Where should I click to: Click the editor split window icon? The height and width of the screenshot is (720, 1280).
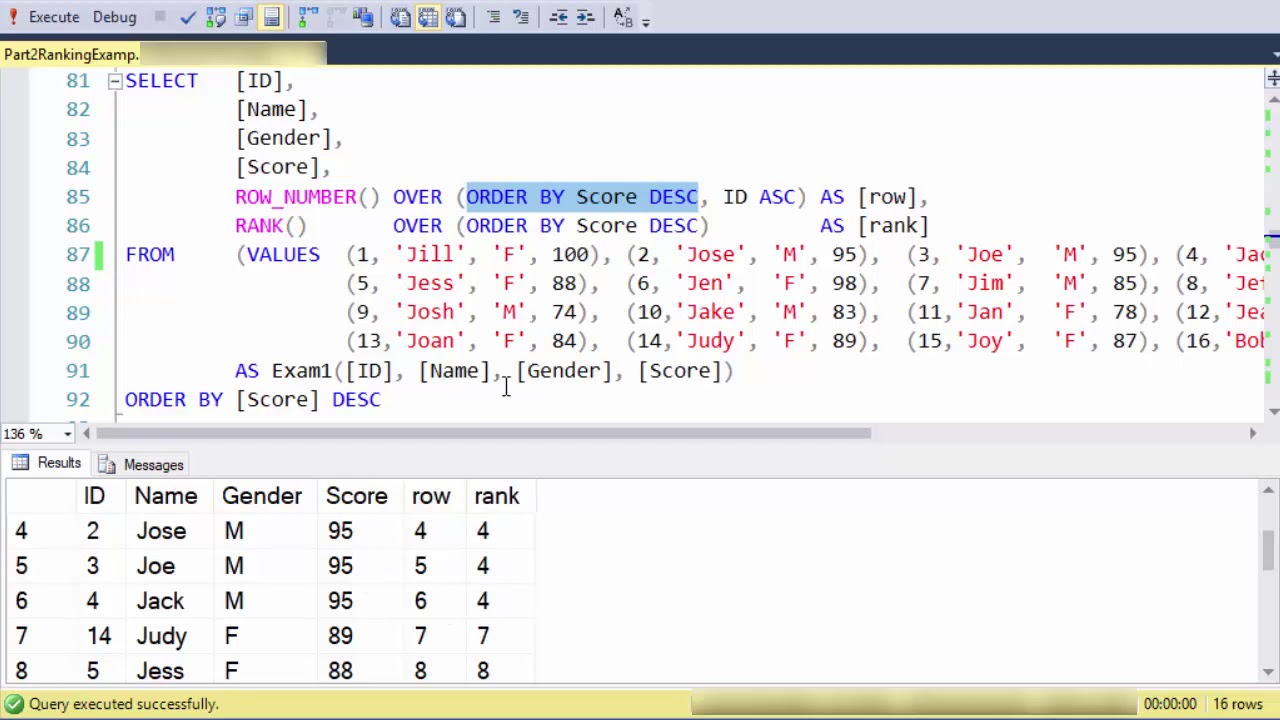click(x=1272, y=78)
